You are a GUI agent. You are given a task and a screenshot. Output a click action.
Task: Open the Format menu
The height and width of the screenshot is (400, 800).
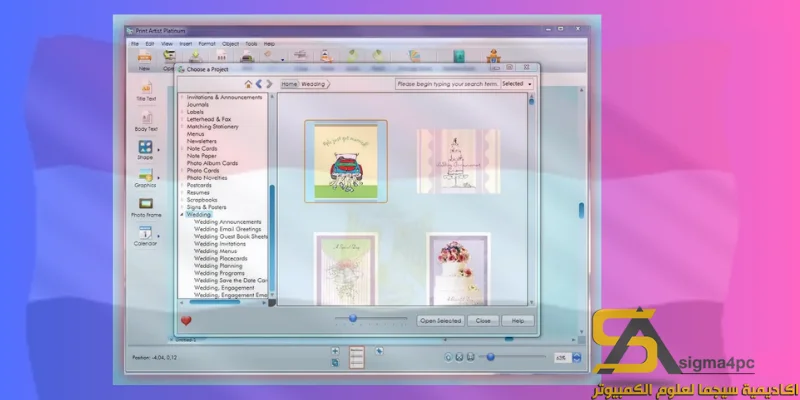[x=207, y=44]
